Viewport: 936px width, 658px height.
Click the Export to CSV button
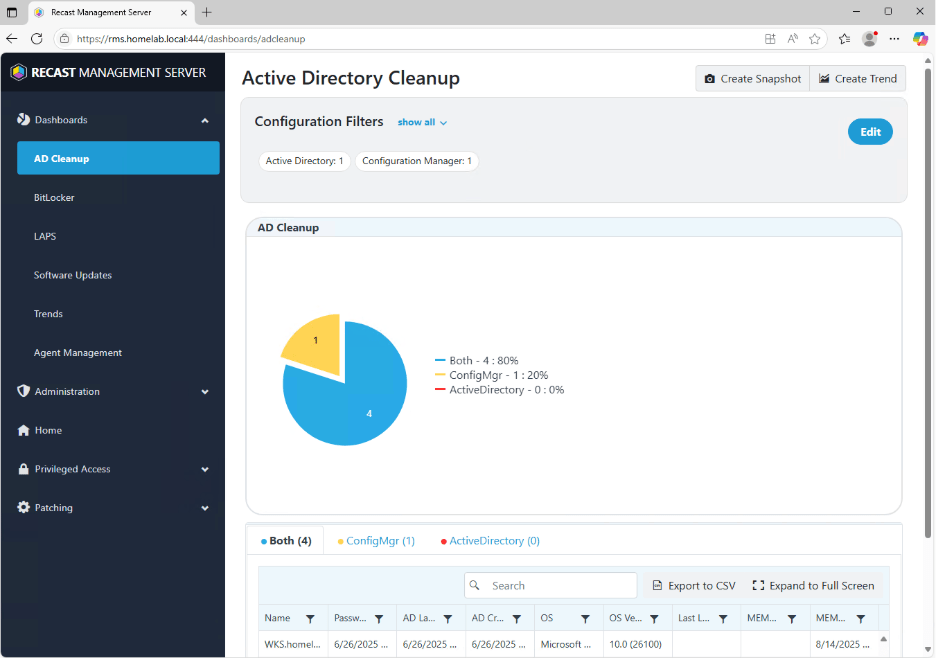pos(694,585)
